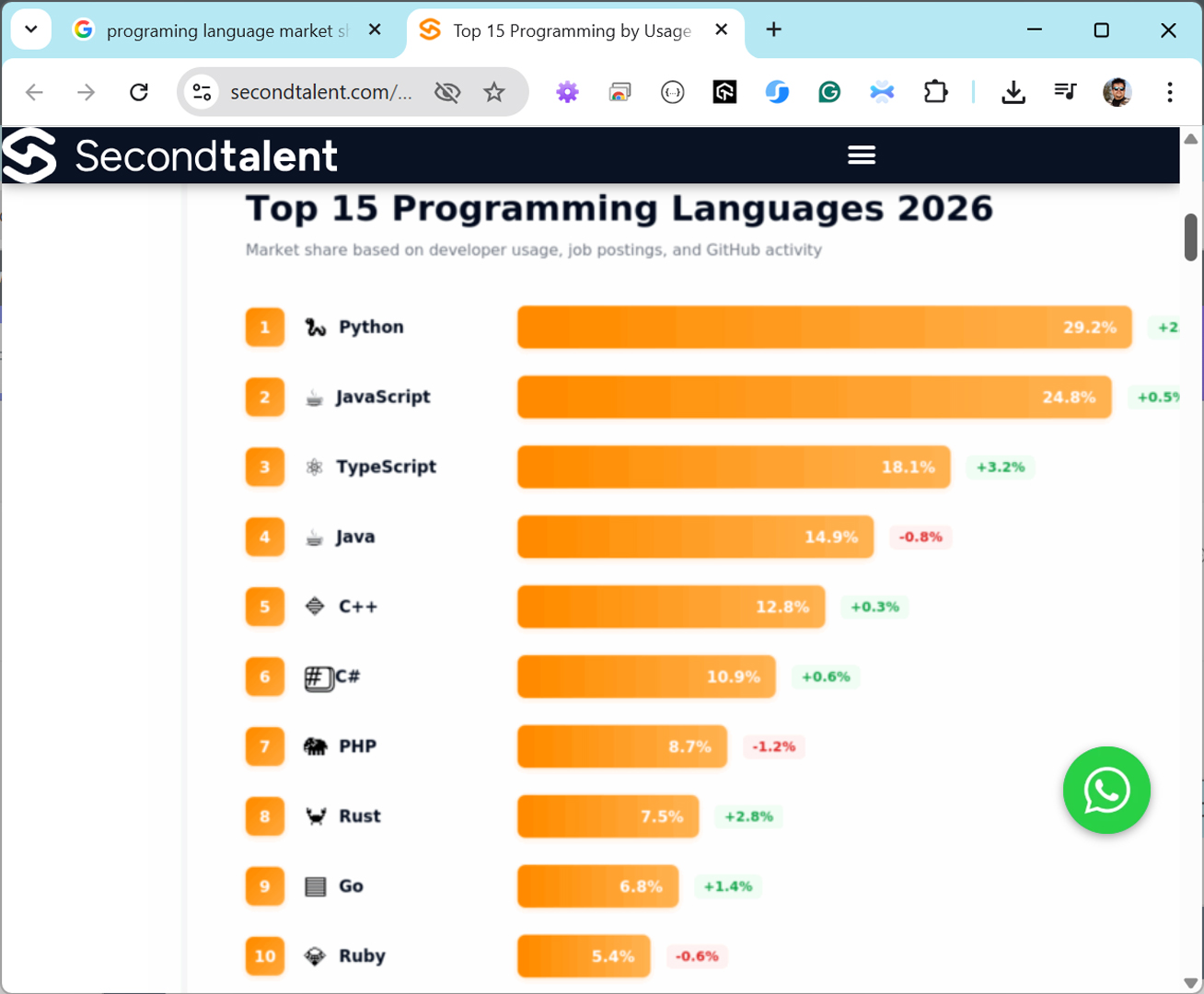The image size is (1204, 994).
Task: Open the Chrome three-dot menu
Action: click(x=1169, y=92)
